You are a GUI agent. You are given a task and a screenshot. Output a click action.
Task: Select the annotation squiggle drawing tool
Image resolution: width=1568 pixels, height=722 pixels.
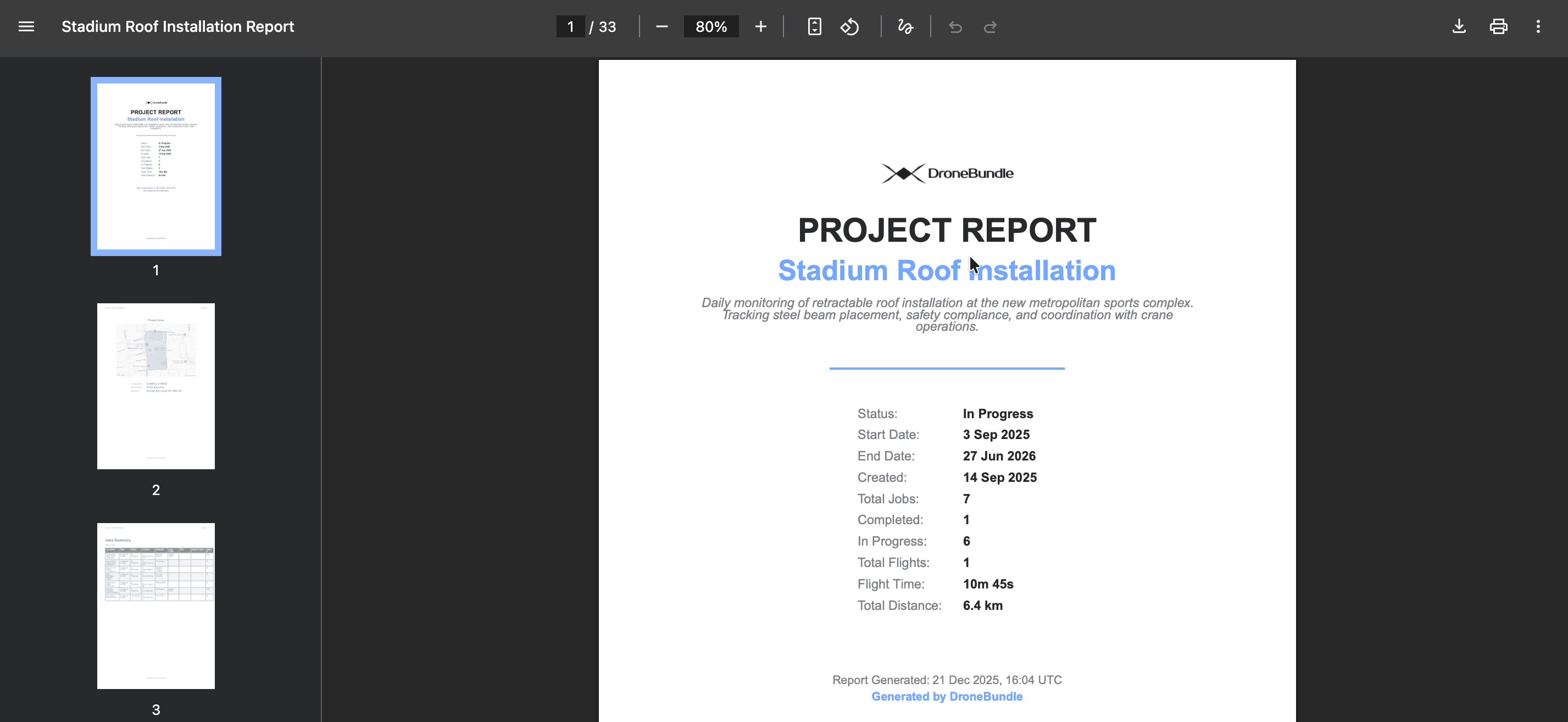click(x=905, y=27)
